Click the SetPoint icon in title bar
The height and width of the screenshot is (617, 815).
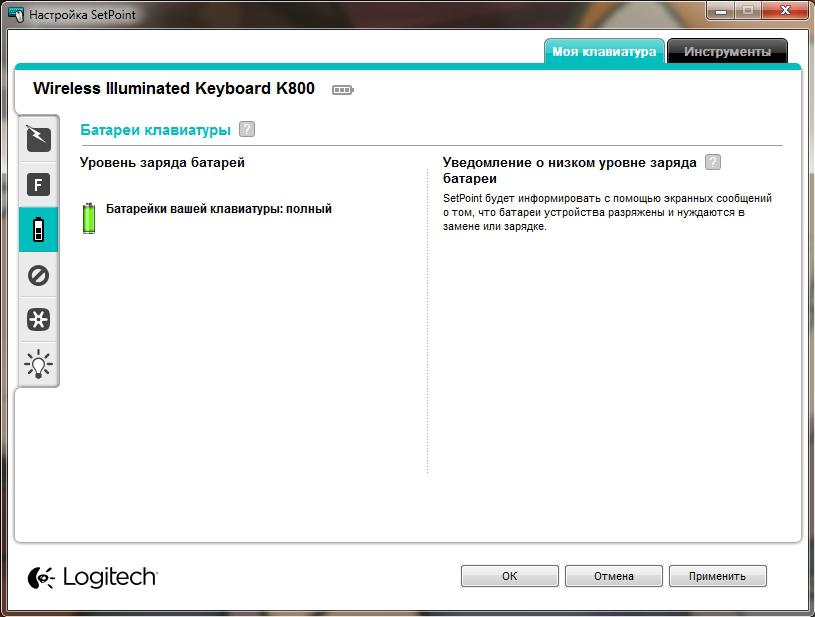point(16,14)
